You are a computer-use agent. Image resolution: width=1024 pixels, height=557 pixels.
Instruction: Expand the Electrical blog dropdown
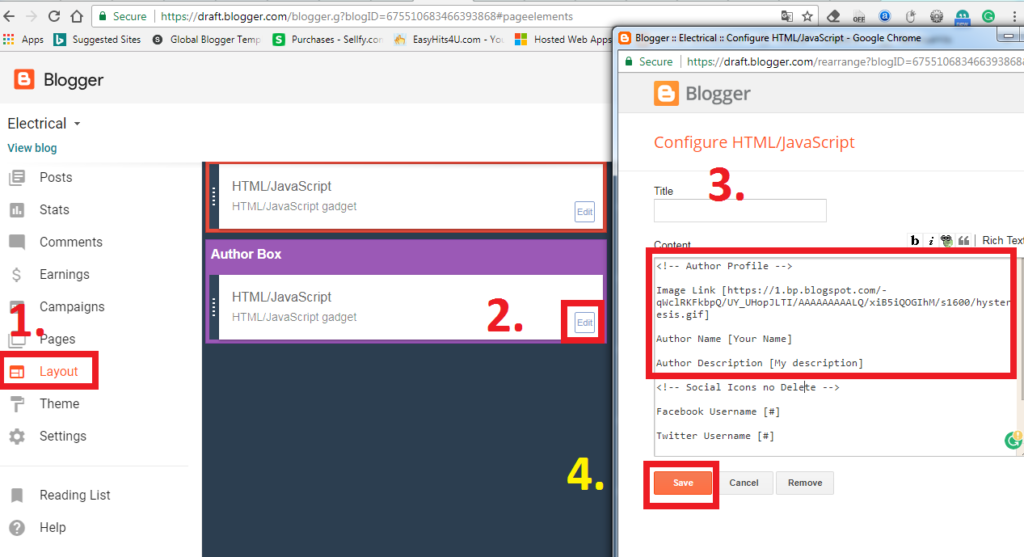(77, 123)
